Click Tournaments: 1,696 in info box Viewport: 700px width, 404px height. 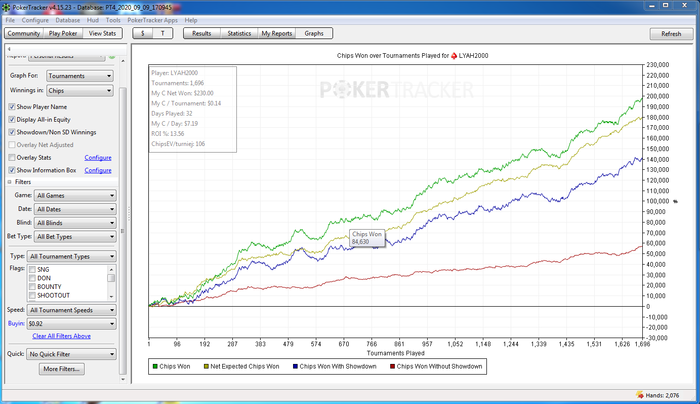(x=177, y=83)
